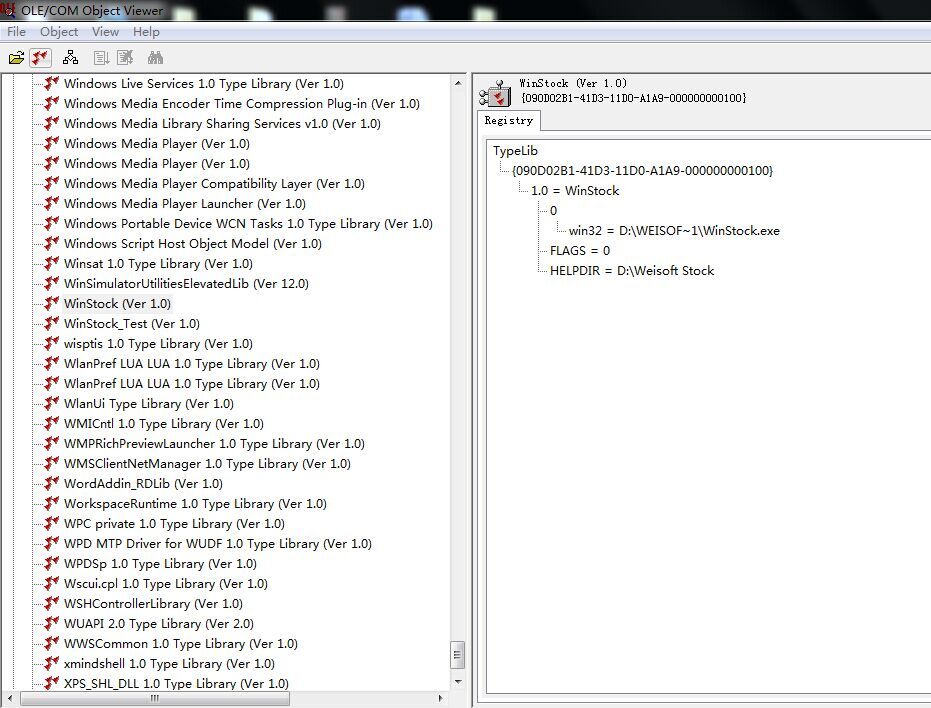Viewport: 931px width, 708px height.
Task: Open the View menu
Action: (105, 31)
